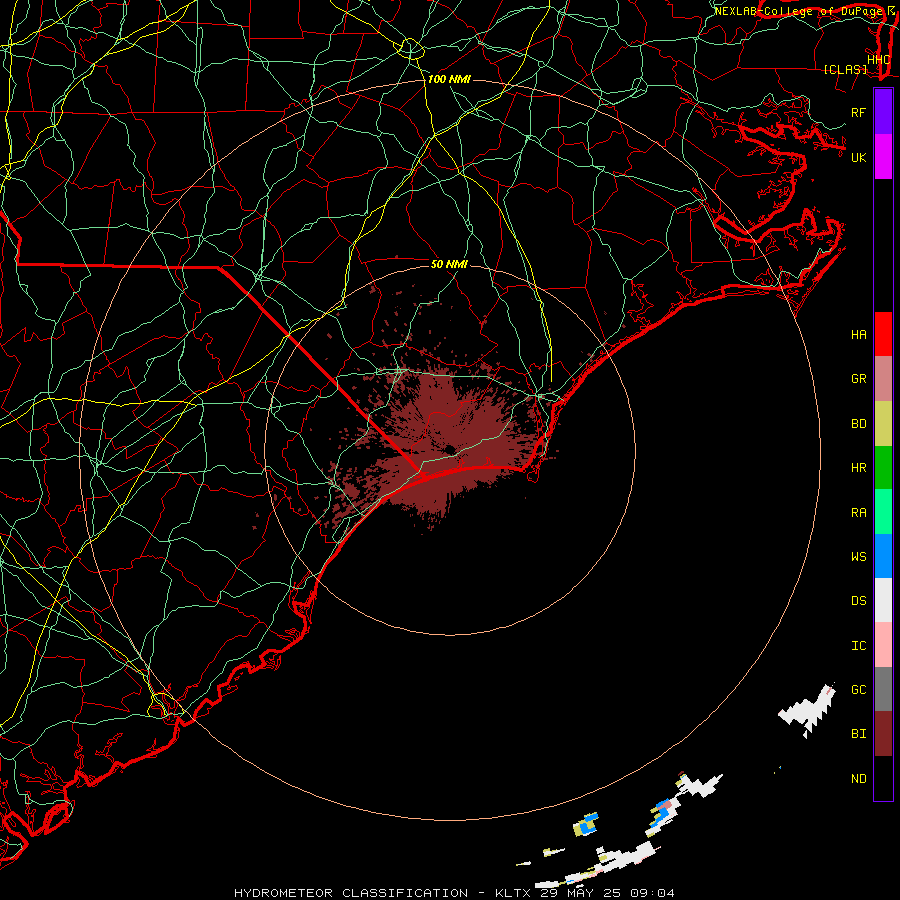The height and width of the screenshot is (900, 900).
Task: Click the large white dry snow echo offshore
Action: (x=807, y=709)
